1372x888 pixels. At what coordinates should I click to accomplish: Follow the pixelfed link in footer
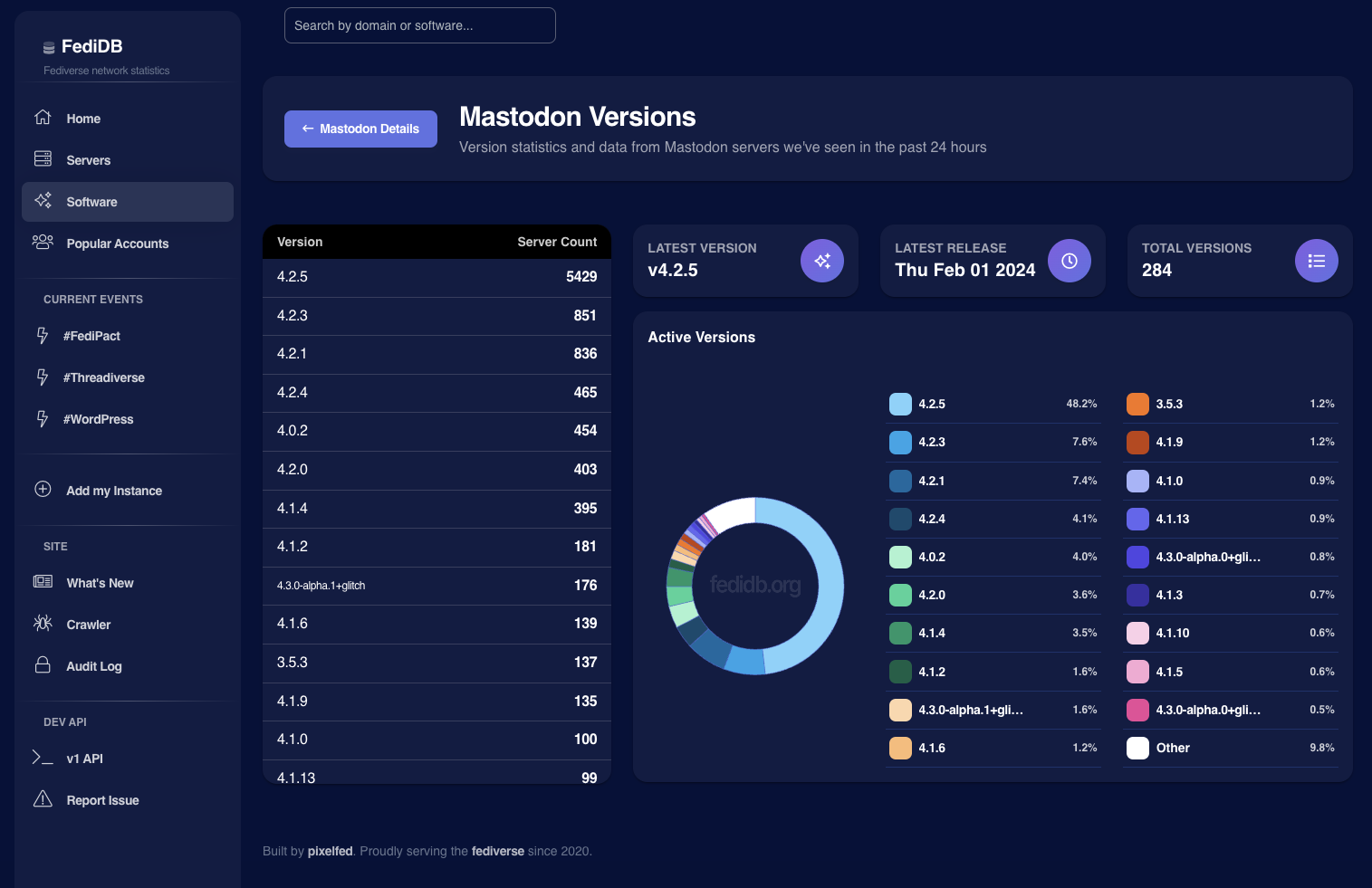pos(330,851)
